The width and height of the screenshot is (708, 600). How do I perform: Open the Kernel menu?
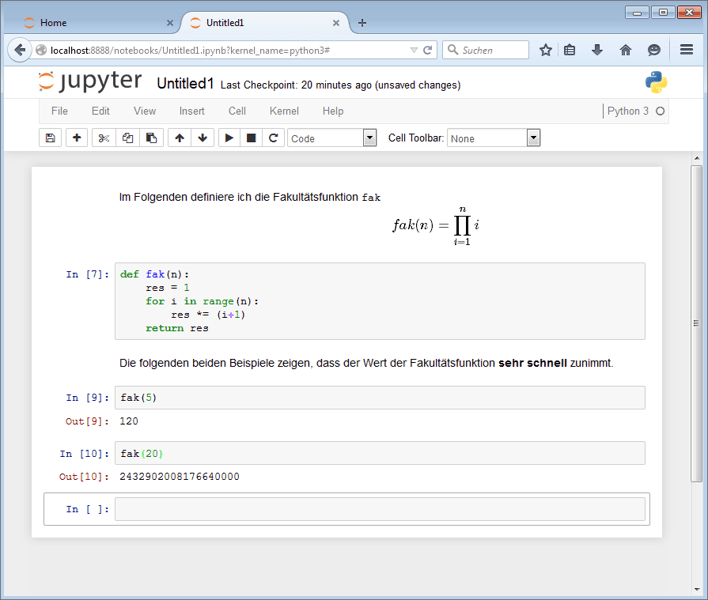click(x=284, y=111)
